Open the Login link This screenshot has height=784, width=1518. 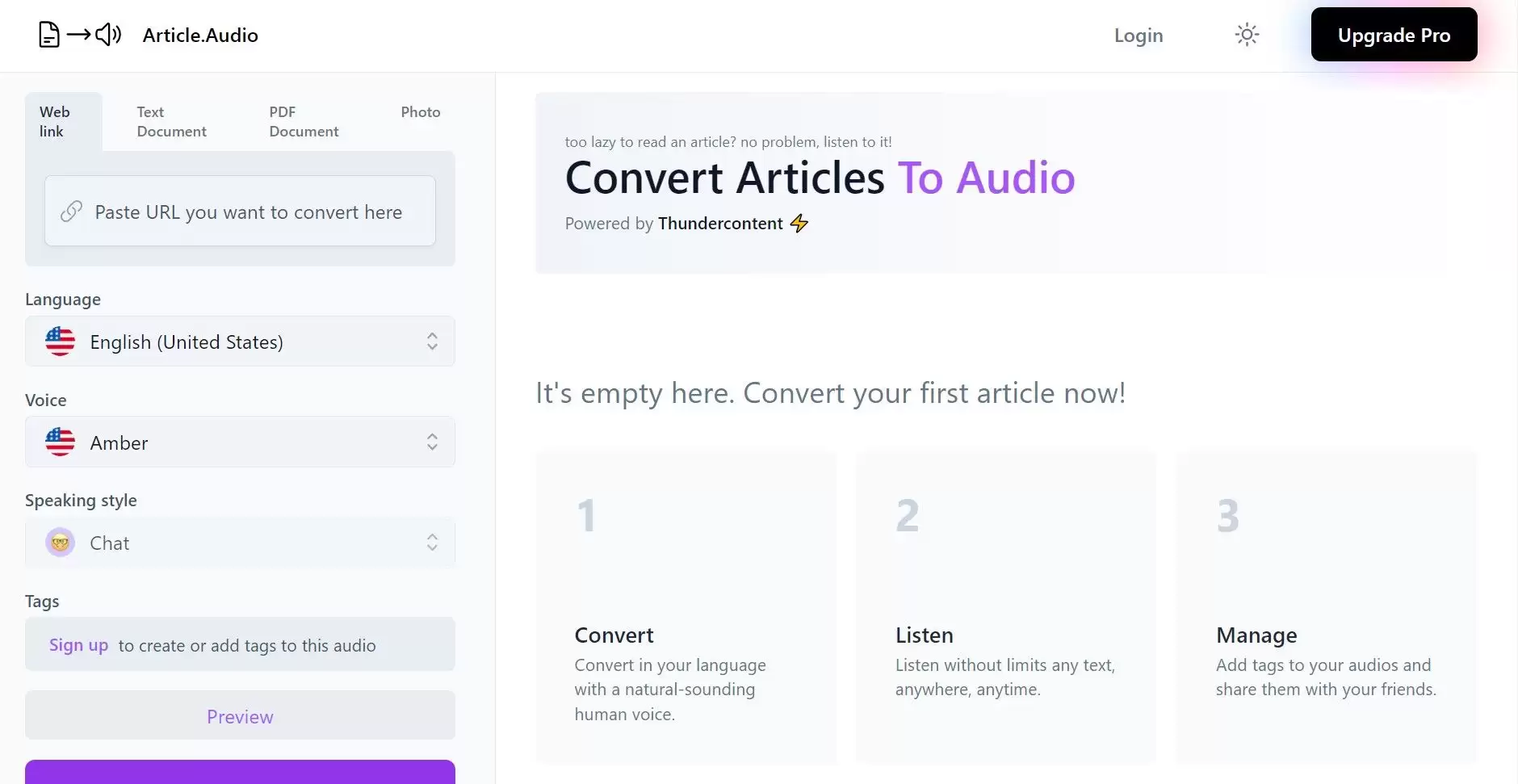(1138, 36)
